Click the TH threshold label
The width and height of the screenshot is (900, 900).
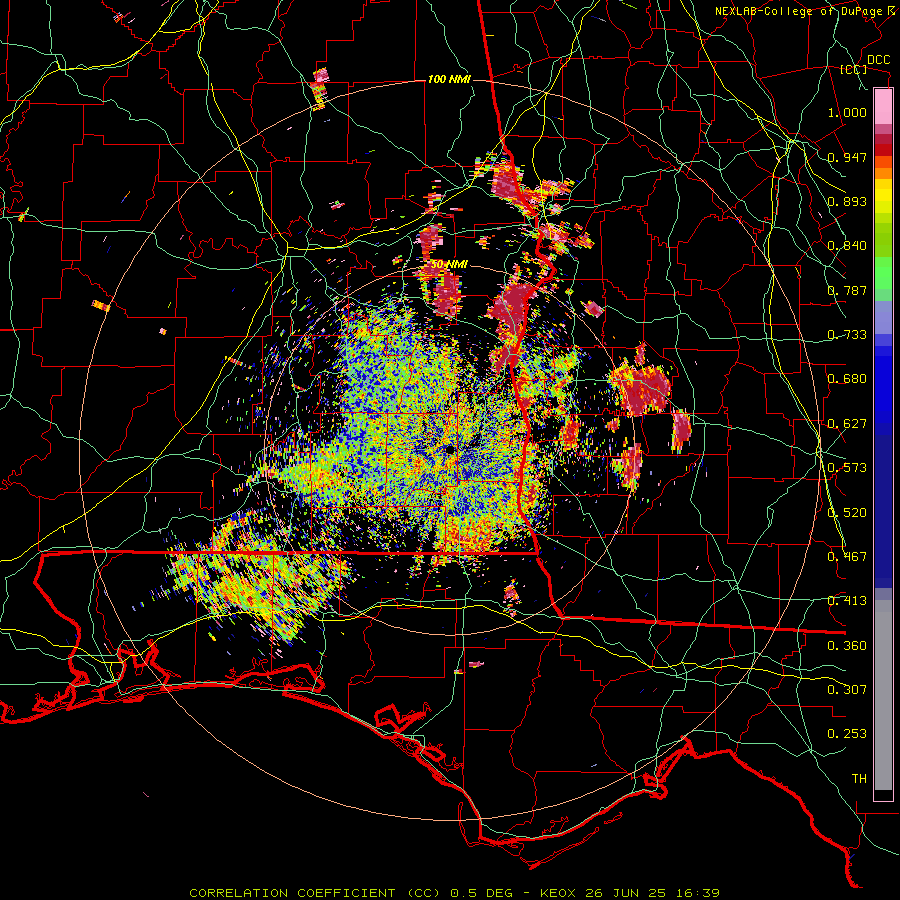(x=859, y=779)
